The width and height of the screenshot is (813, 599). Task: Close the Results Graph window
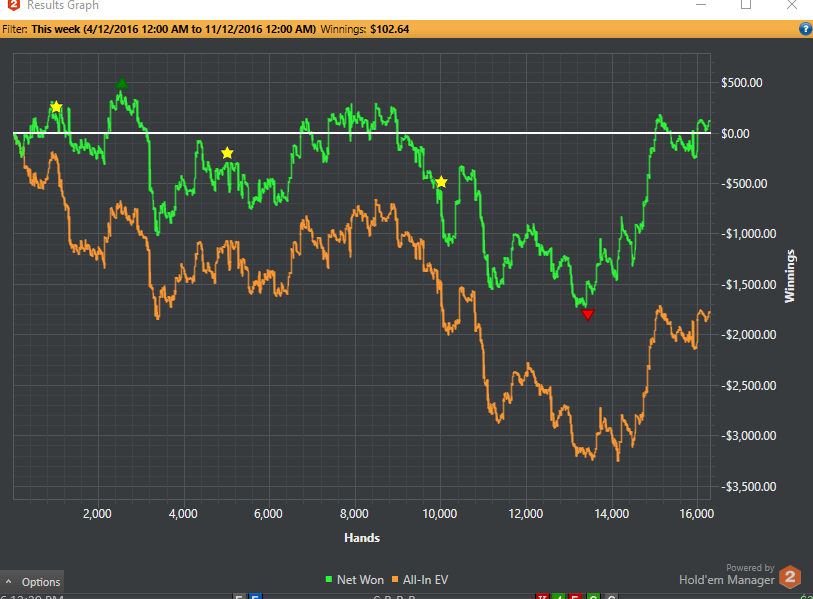pyautogui.click(x=792, y=5)
